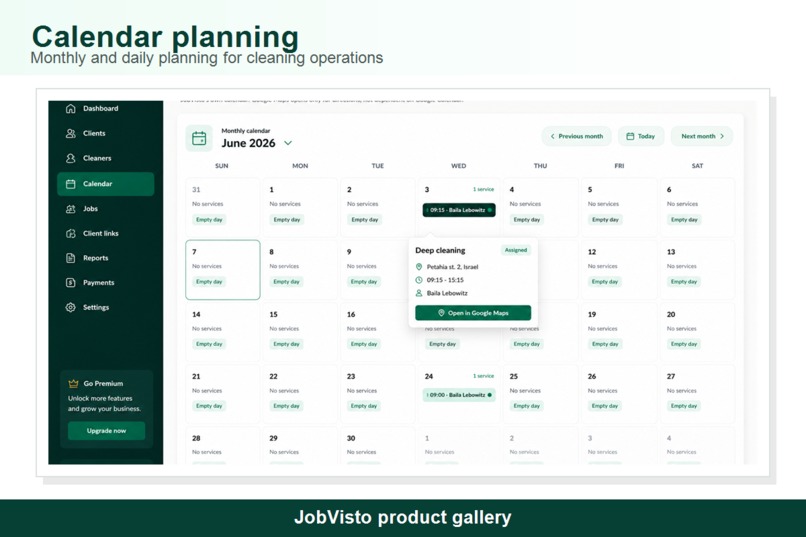Image resolution: width=806 pixels, height=537 pixels.
Task: Open the 09:15 Baila Lebowitz service
Action: coord(459,210)
